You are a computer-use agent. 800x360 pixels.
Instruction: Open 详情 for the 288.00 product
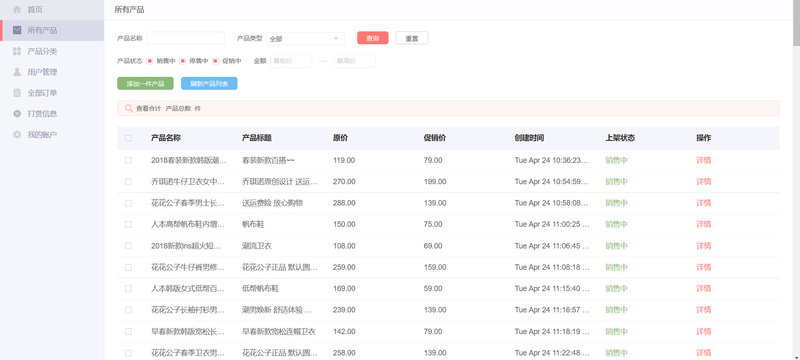[704, 203]
